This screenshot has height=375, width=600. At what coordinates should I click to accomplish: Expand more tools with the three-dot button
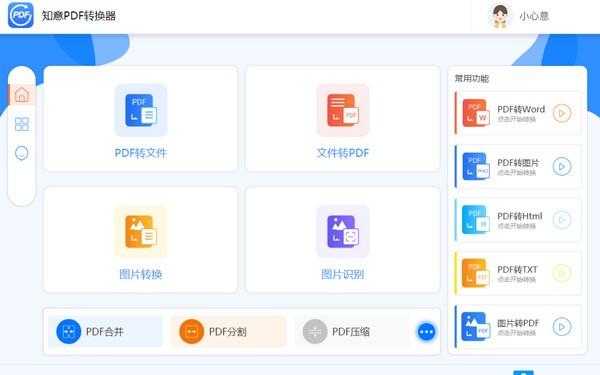click(426, 332)
